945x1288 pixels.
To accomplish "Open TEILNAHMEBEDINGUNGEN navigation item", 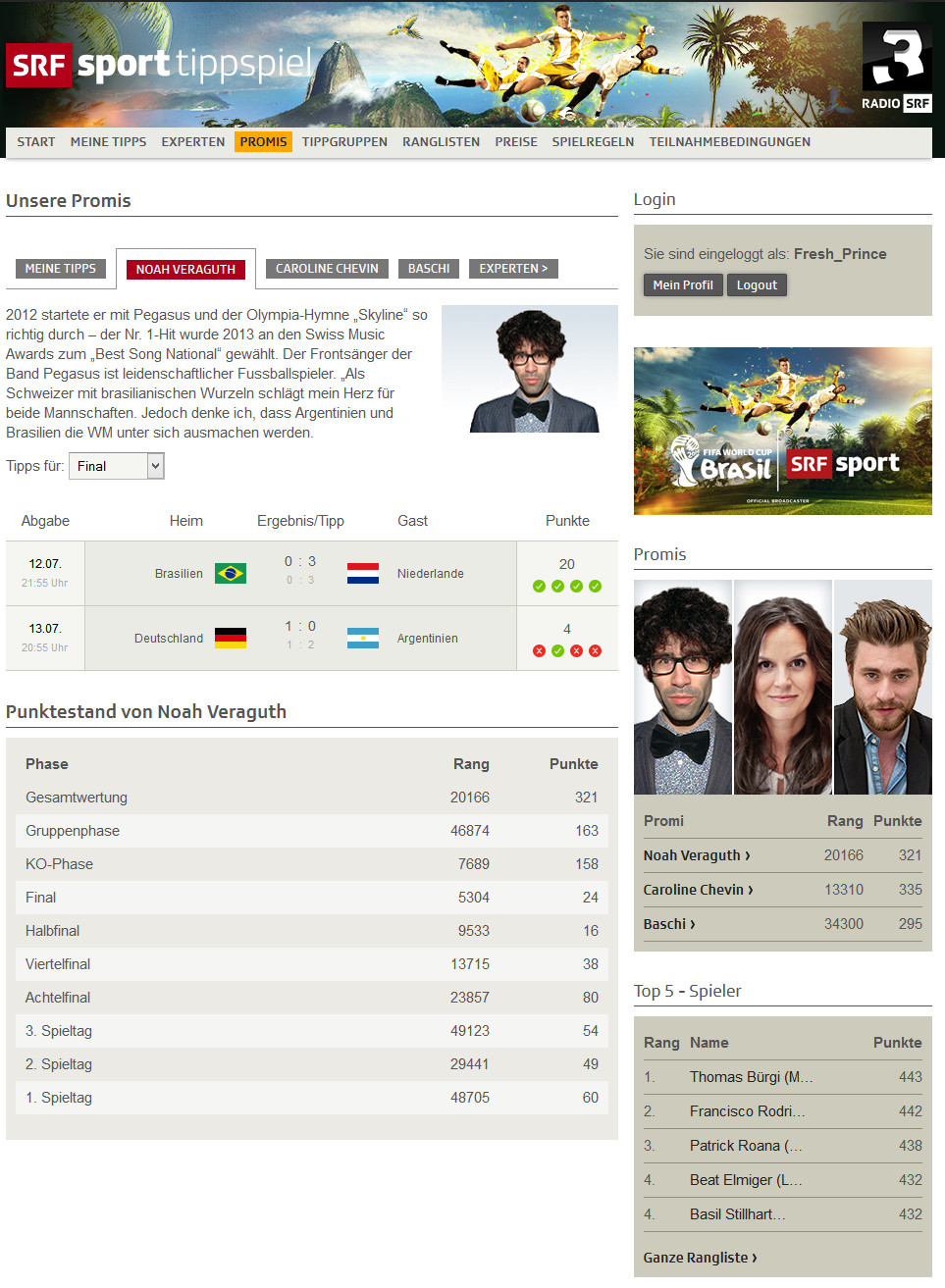I will [x=730, y=141].
